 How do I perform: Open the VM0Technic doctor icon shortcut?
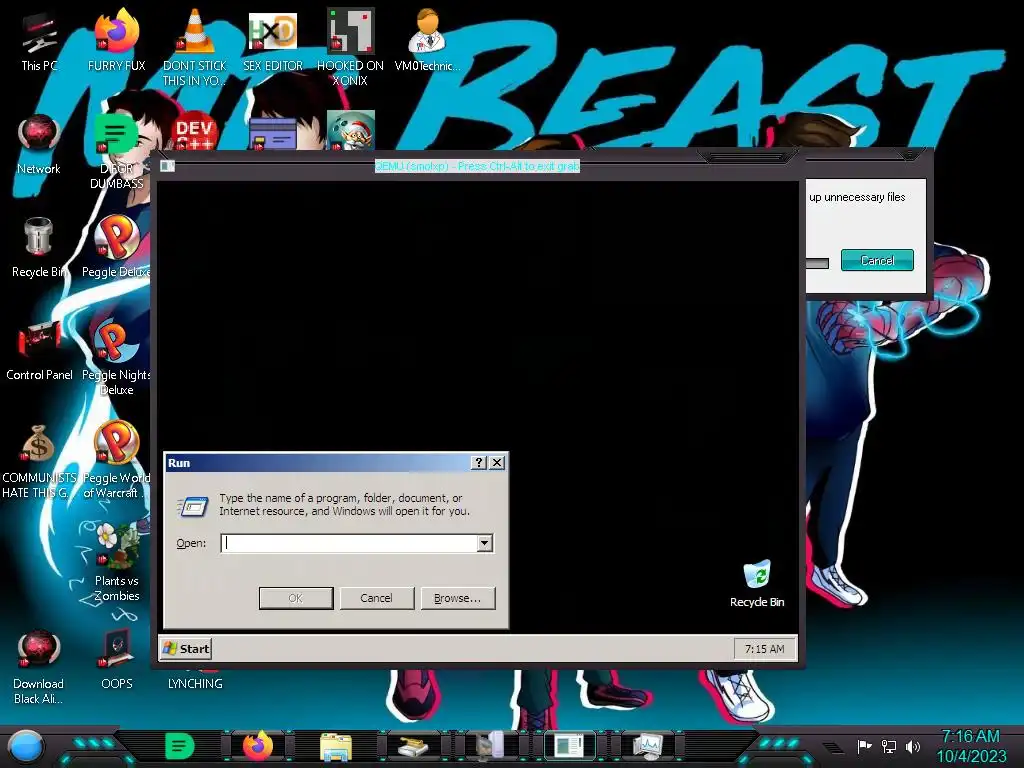(427, 40)
